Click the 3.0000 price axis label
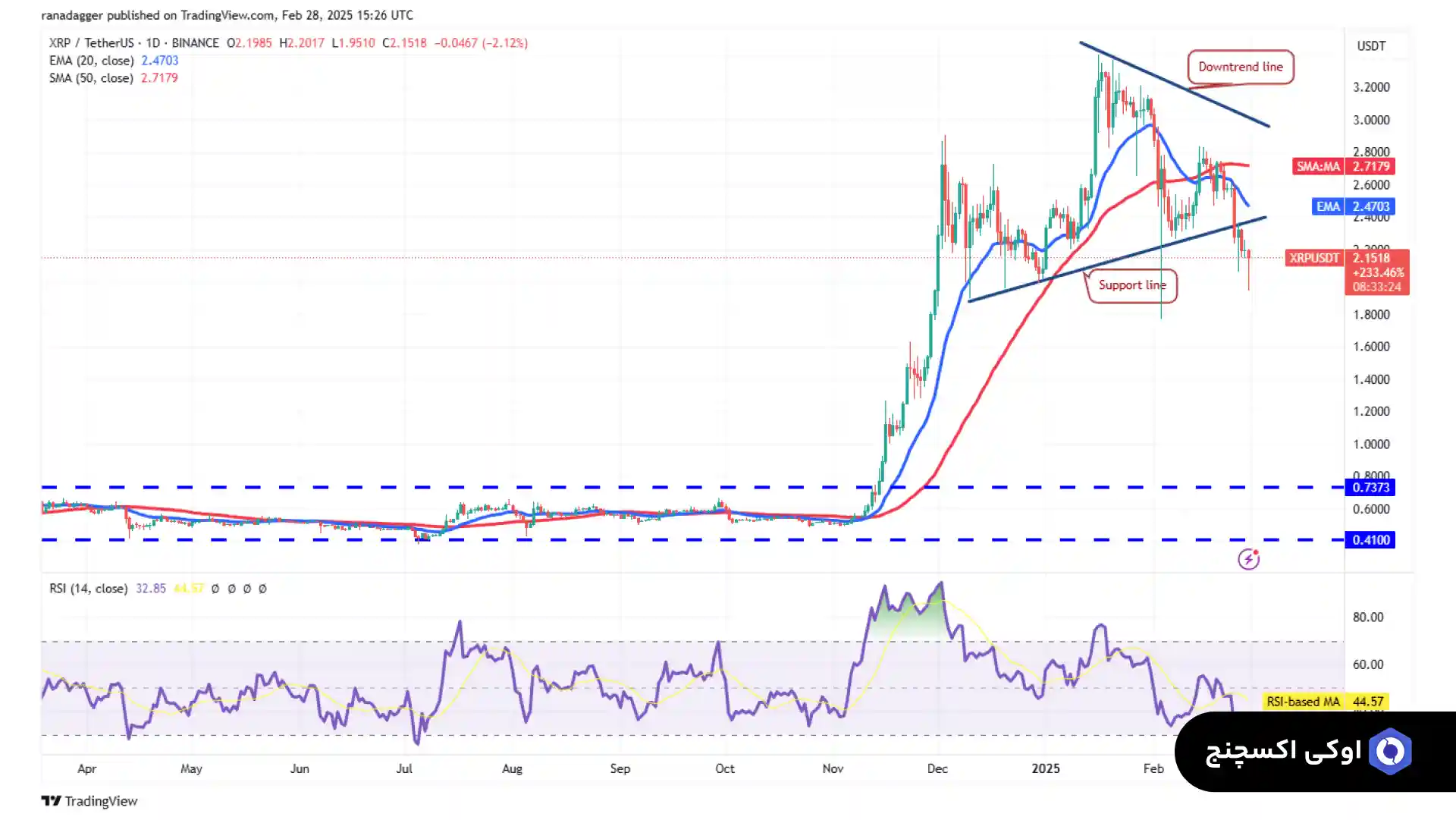 click(1371, 120)
